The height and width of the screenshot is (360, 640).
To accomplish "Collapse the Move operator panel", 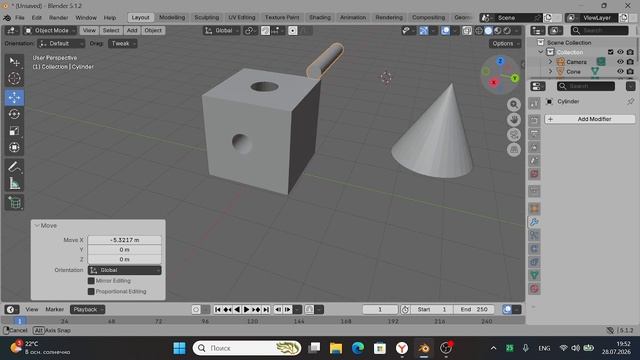I will [x=37, y=226].
